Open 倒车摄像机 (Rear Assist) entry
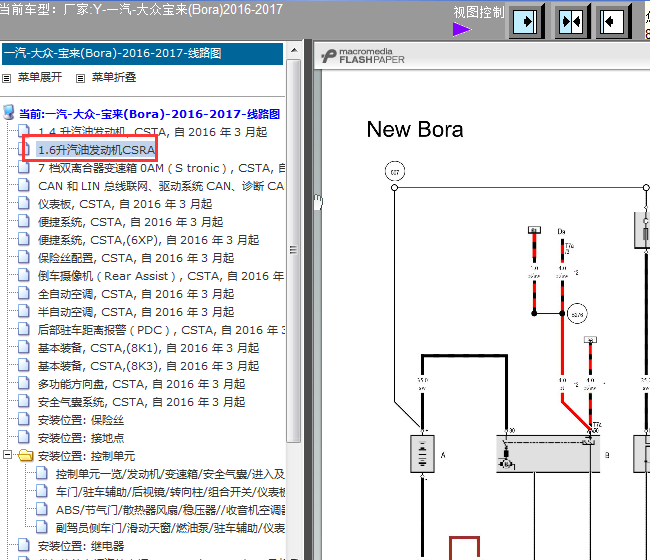The height and width of the screenshot is (560, 650). tap(161, 276)
